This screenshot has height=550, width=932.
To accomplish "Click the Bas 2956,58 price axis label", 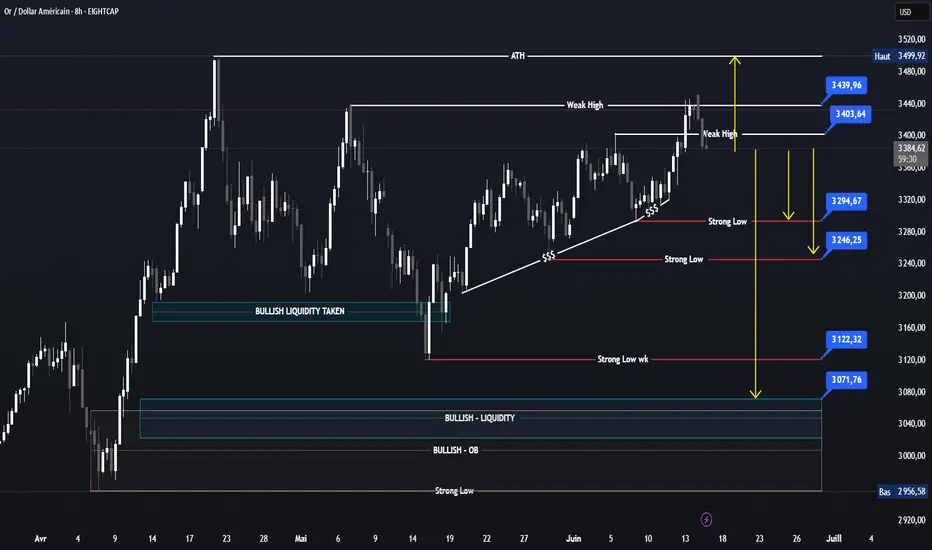I will click(902, 491).
